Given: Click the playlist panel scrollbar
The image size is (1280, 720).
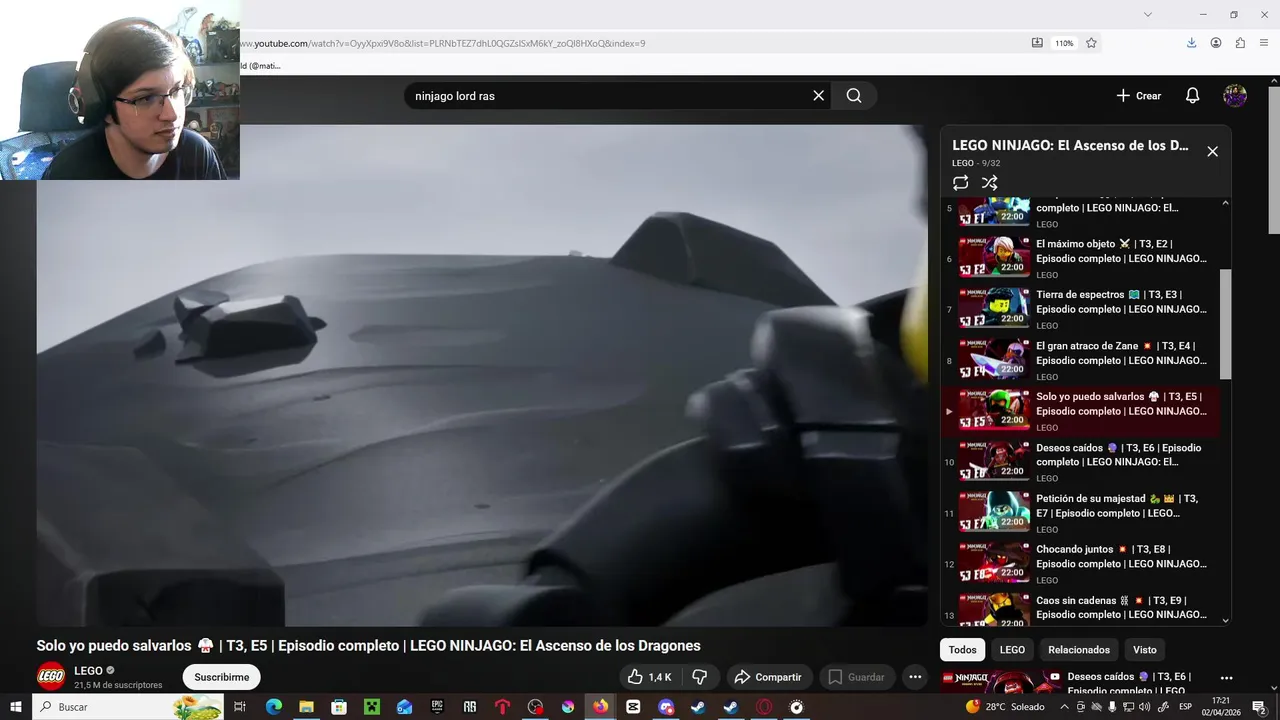Looking at the screenshot, I should [x=1226, y=324].
